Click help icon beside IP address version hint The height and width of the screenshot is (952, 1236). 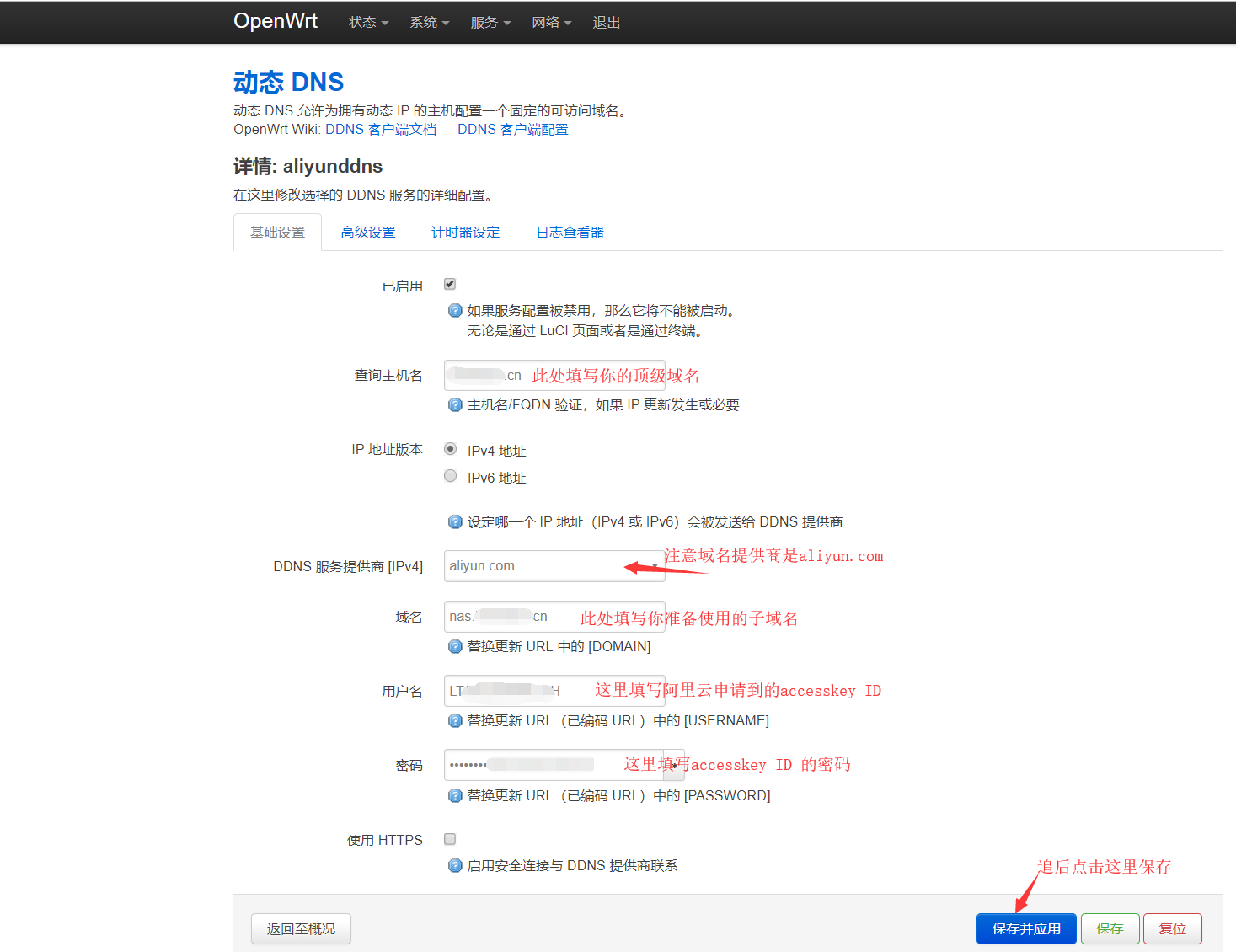point(455,522)
